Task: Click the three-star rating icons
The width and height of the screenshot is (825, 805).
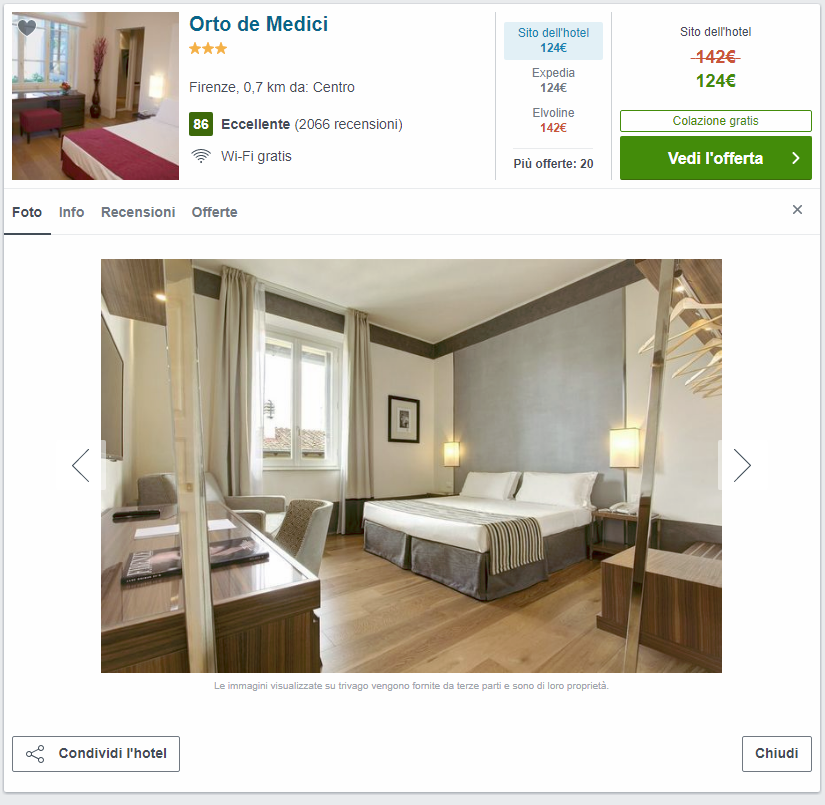Action: [x=208, y=49]
